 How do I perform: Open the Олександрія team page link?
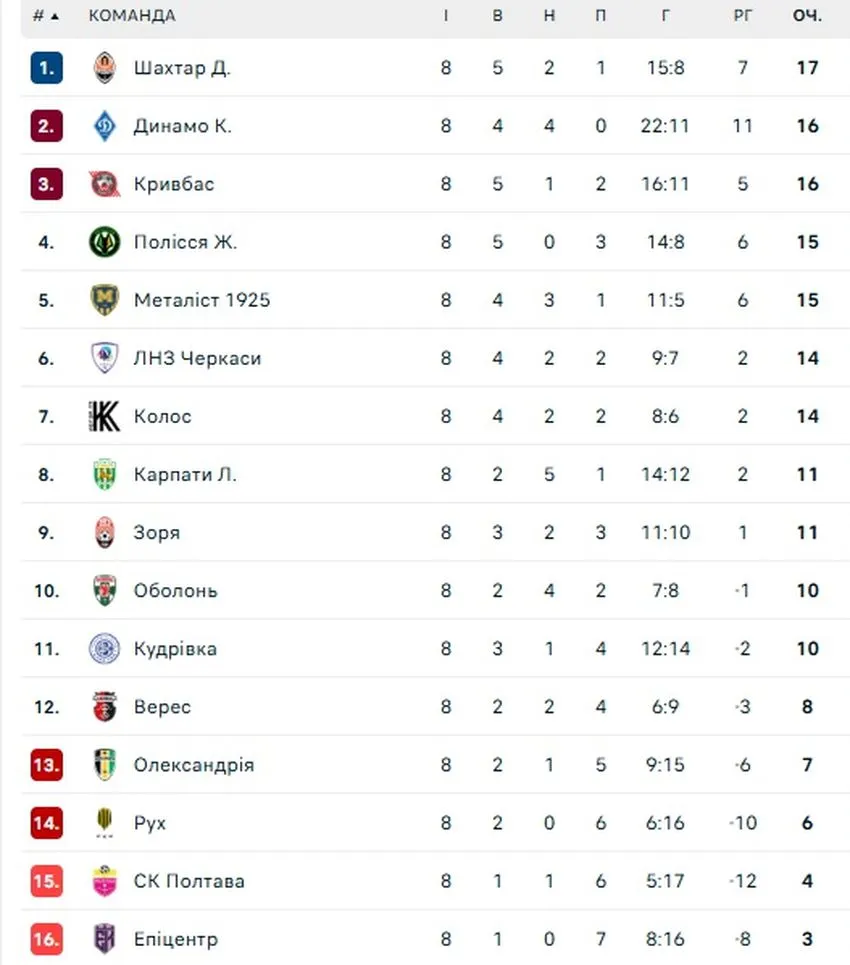point(193,765)
